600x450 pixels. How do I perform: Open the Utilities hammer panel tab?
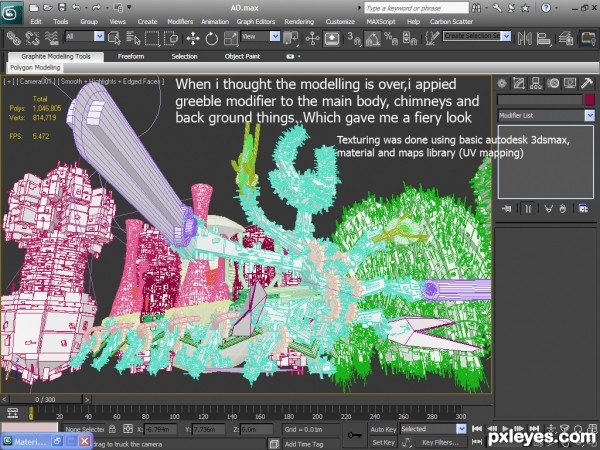pos(587,83)
